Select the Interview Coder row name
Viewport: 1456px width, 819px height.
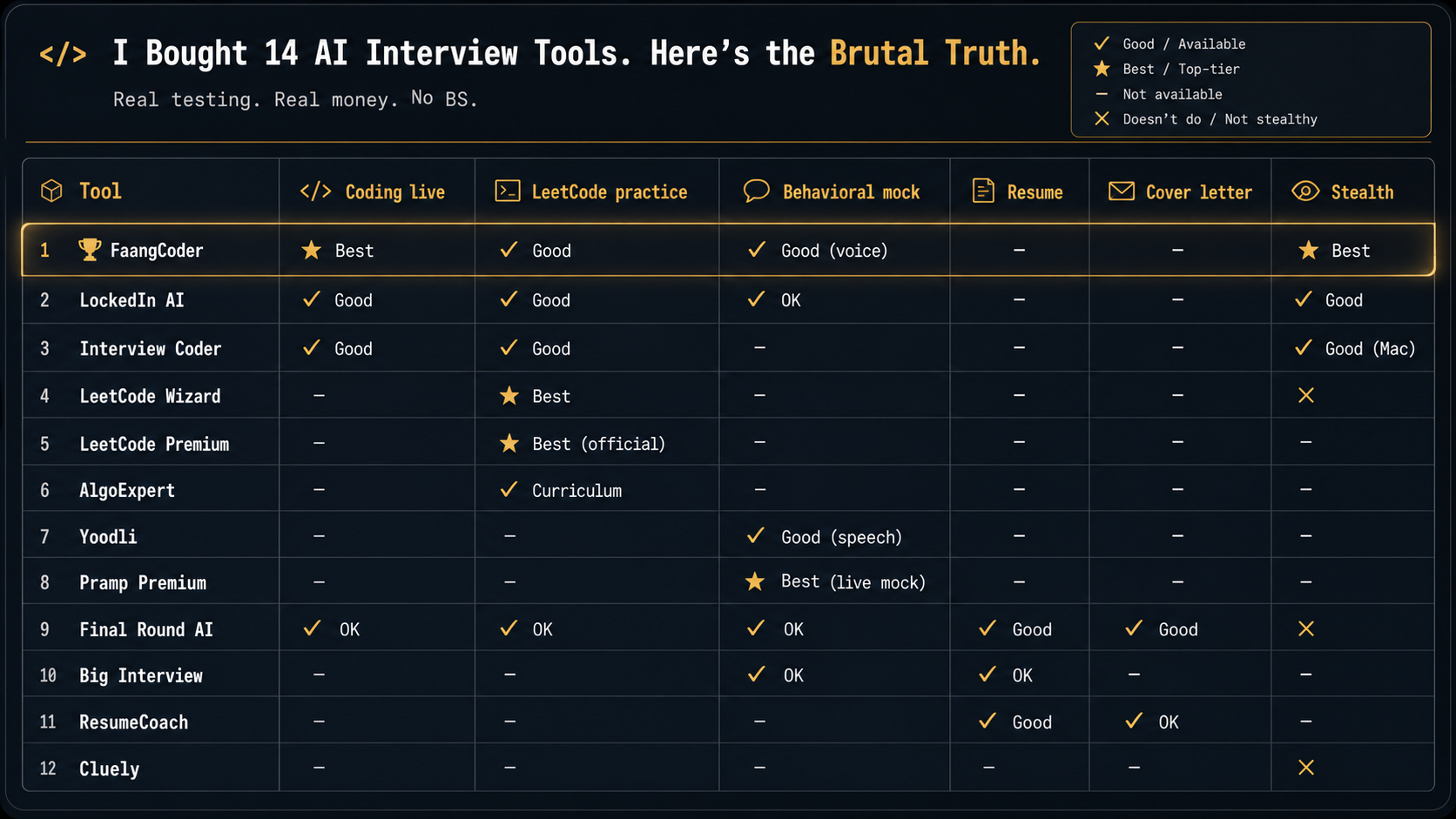point(150,349)
